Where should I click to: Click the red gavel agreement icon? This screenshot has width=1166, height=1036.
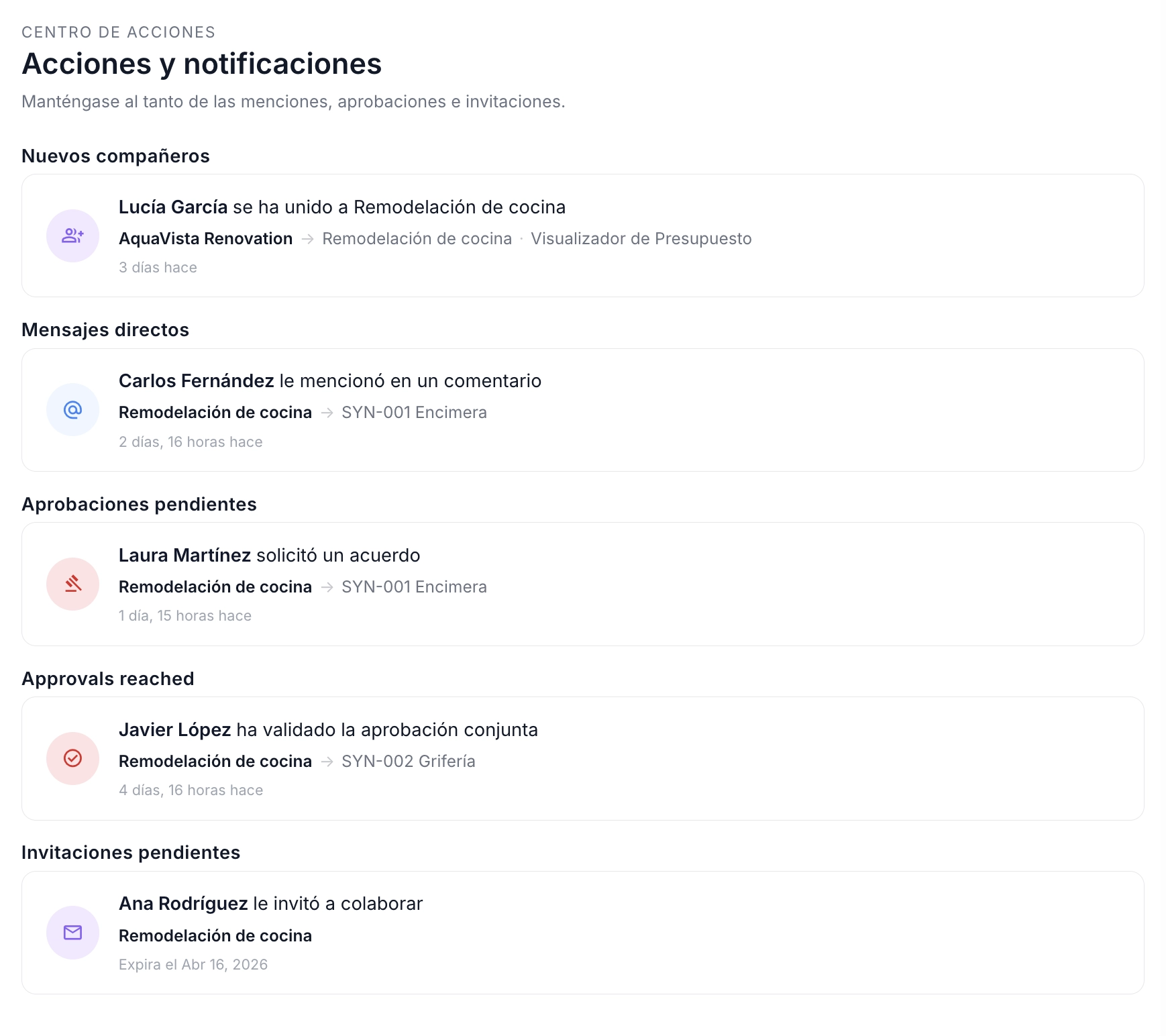click(x=72, y=584)
